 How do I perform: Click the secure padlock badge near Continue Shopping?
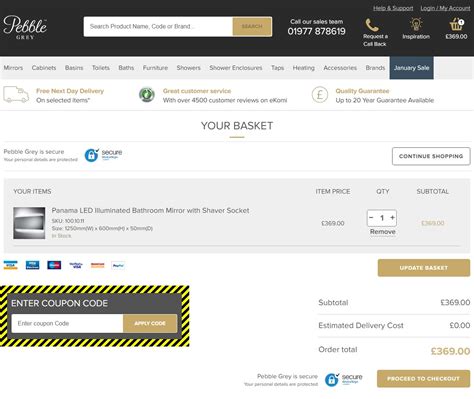click(103, 155)
